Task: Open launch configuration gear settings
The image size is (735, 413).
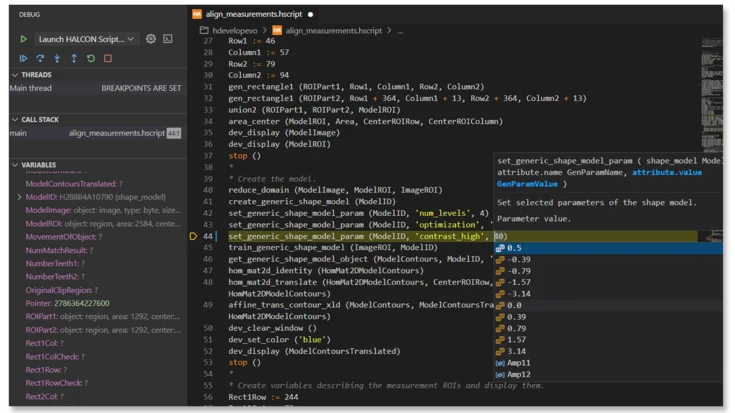Action: tap(151, 39)
